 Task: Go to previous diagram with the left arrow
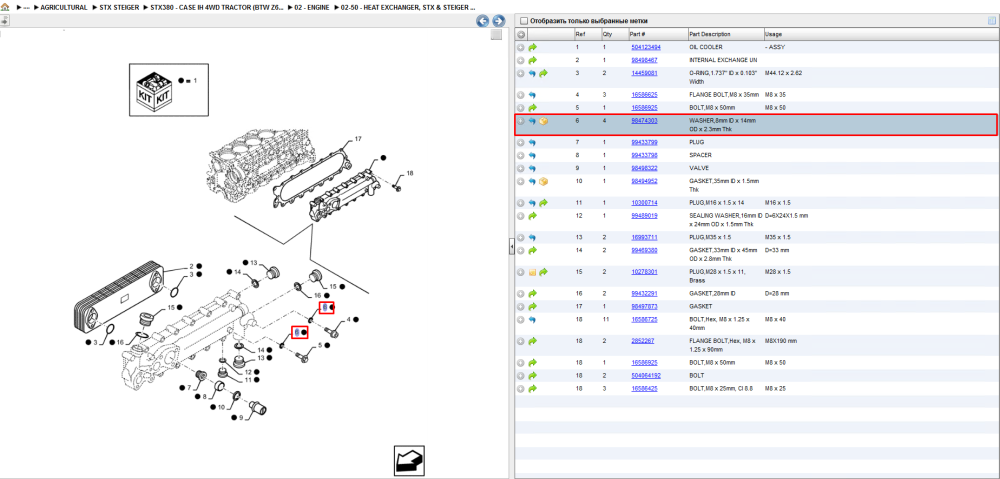click(483, 21)
